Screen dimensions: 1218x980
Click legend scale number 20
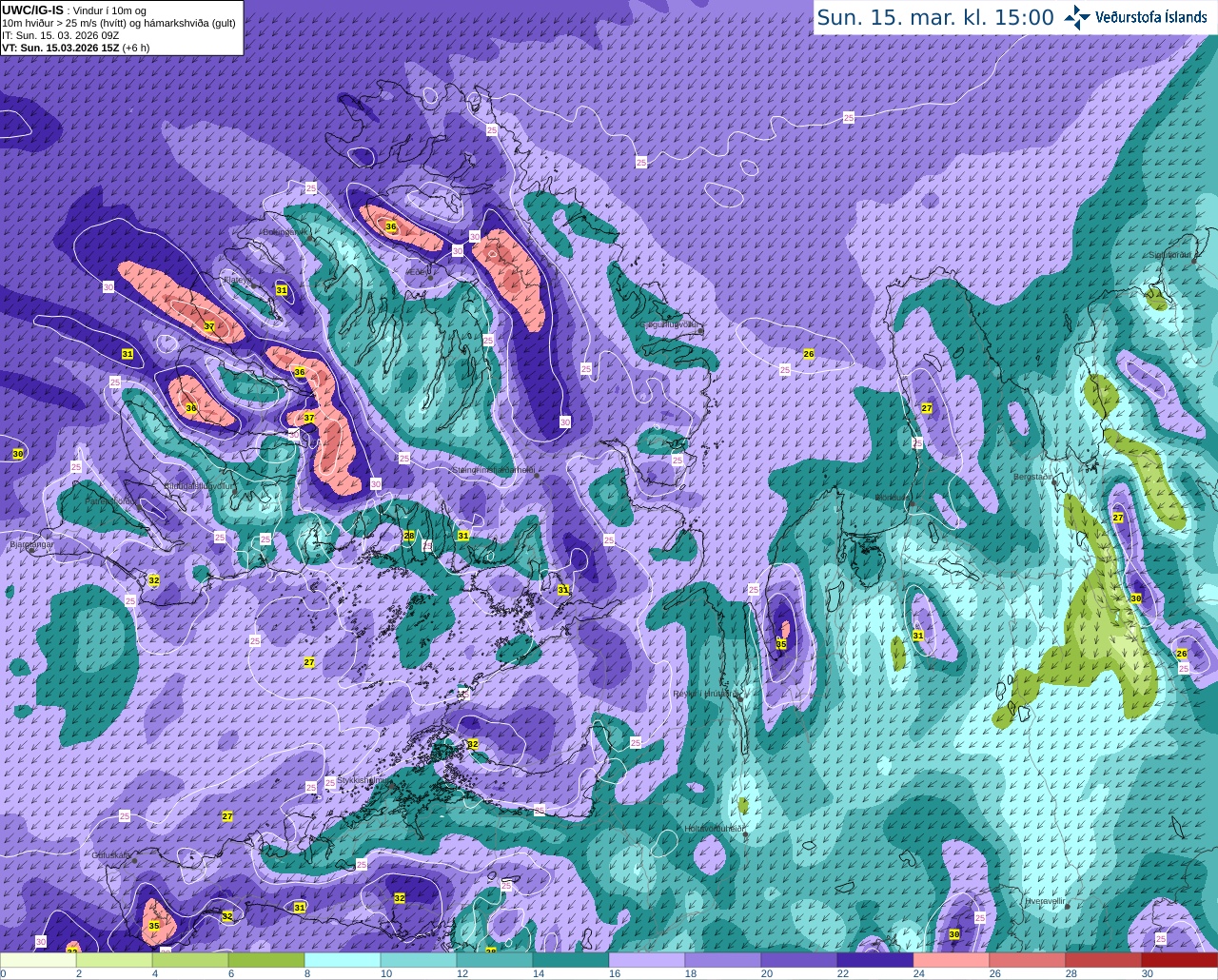[766, 973]
